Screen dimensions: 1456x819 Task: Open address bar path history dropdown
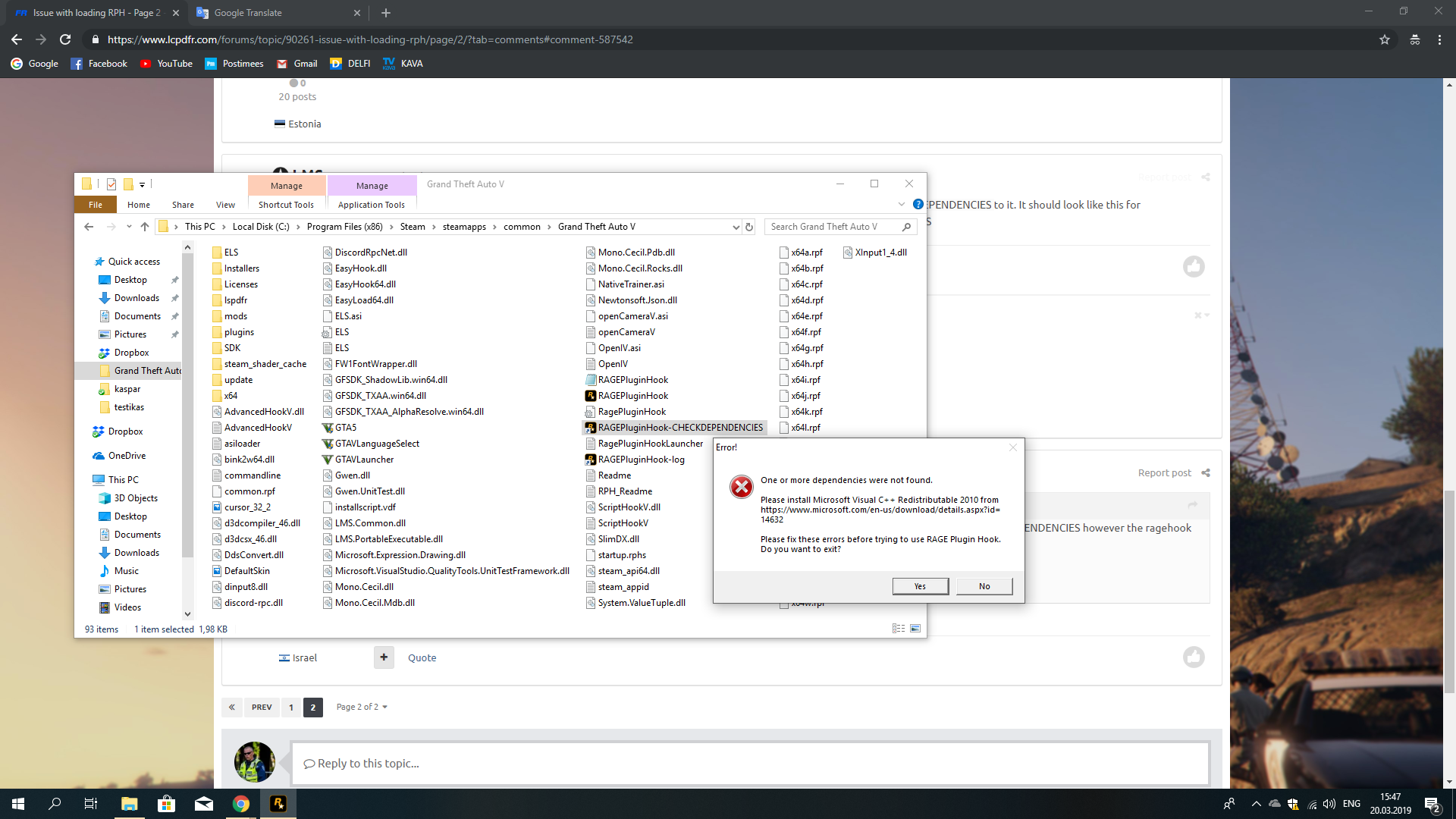coord(736,227)
